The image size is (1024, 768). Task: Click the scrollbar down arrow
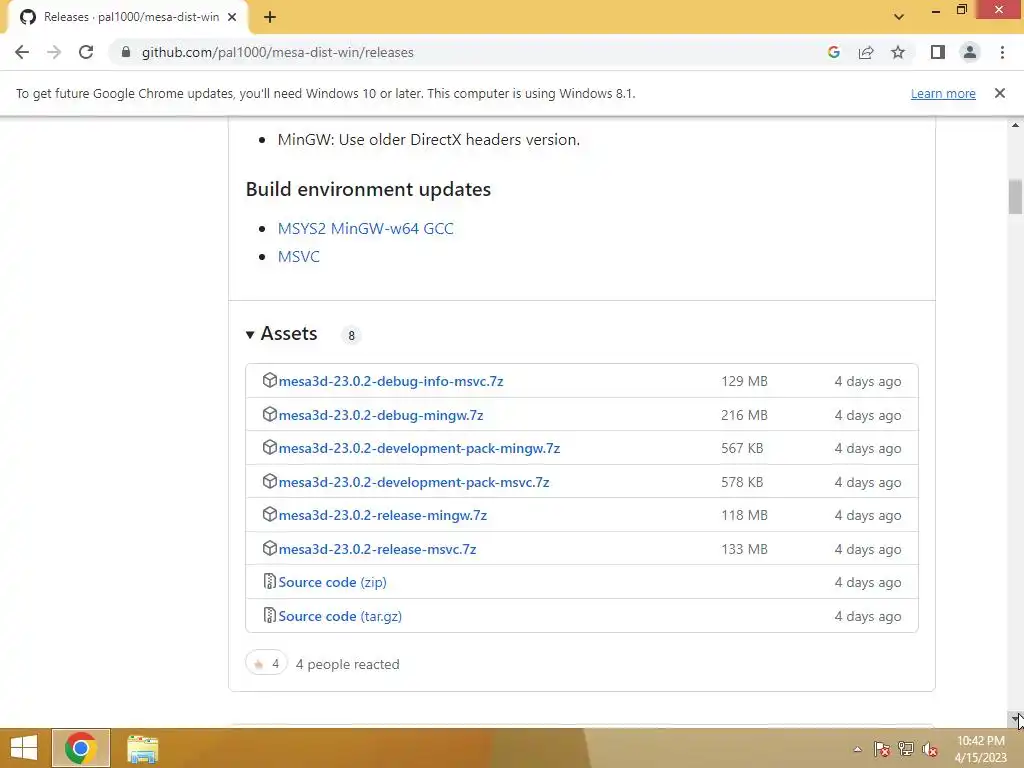(1015, 718)
